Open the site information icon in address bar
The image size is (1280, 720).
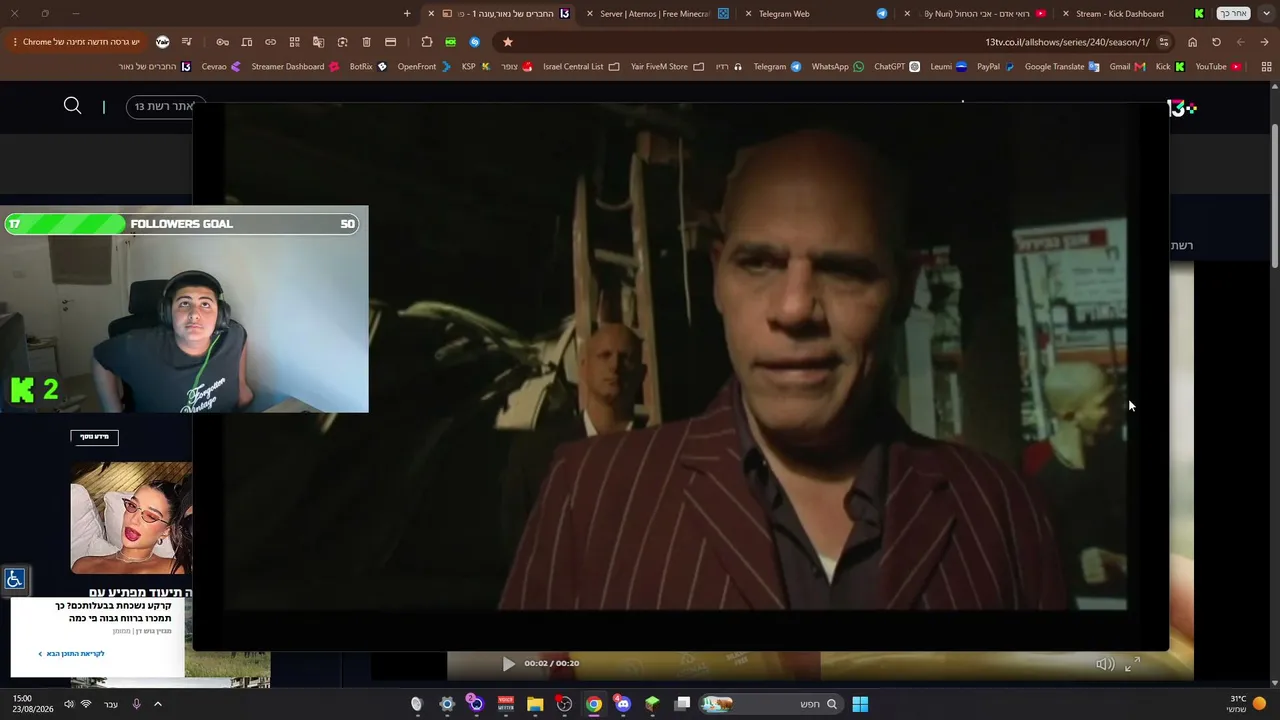click(1163, 42)
